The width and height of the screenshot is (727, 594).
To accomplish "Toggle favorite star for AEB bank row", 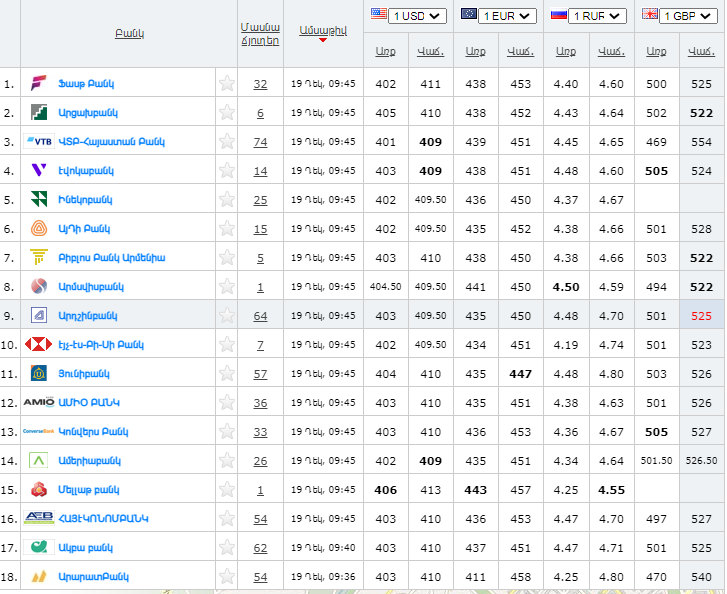I will tap(227, 518).
